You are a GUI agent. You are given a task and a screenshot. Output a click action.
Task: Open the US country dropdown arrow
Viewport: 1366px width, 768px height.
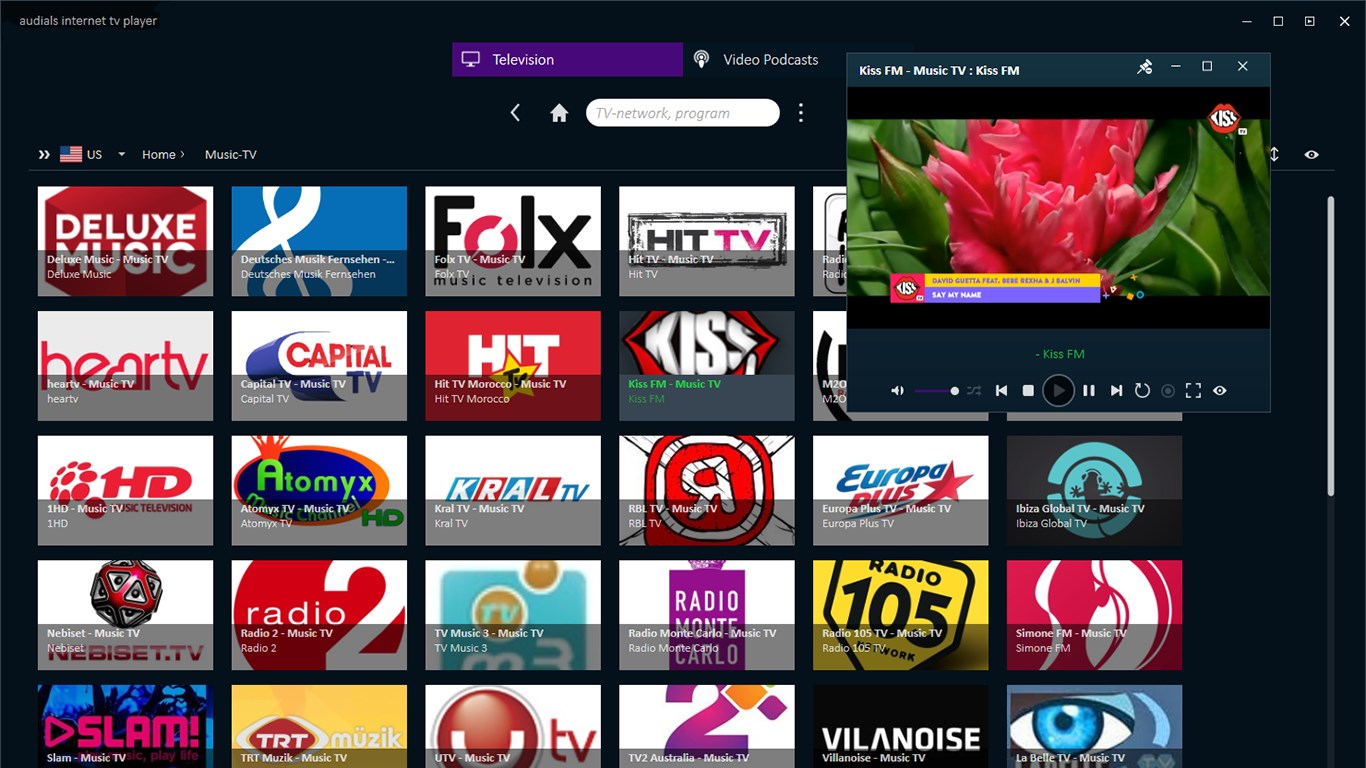(122, 155)
